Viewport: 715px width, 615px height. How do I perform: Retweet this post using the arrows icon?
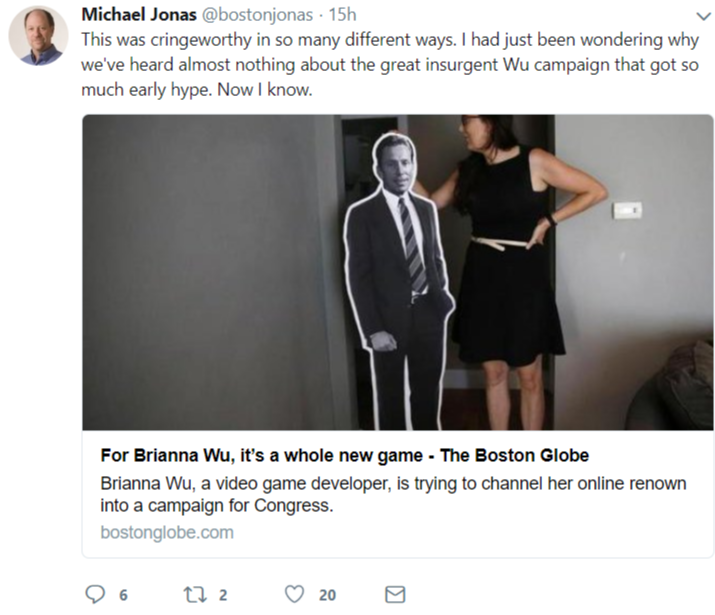195,595
